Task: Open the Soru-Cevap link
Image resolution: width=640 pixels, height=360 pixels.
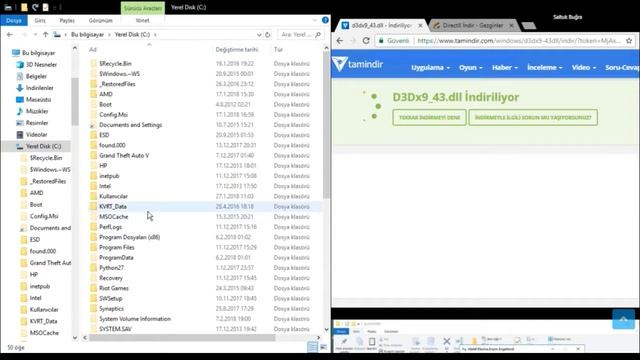Action: pos(622,68)
